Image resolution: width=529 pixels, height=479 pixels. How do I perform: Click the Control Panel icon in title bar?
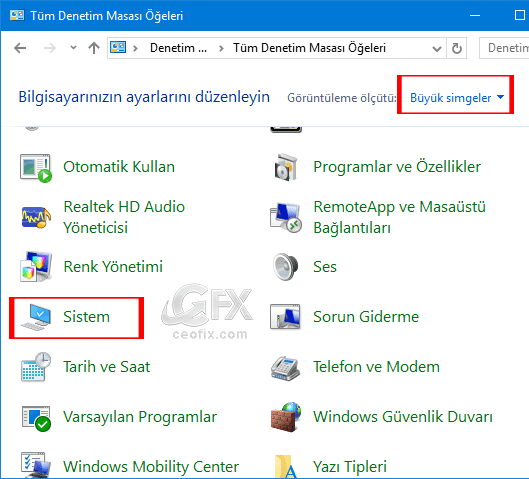pos(17,16)
